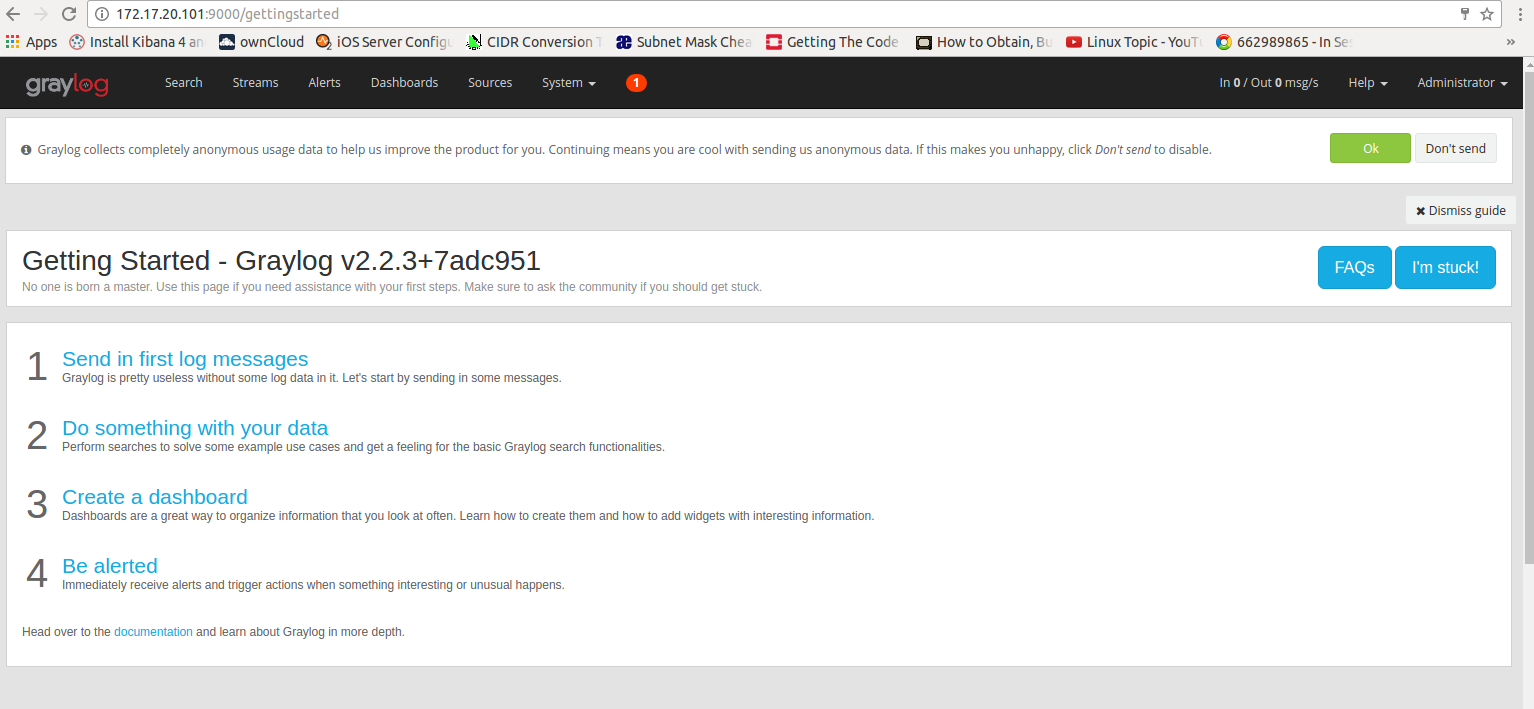Click the info icon in the usage data notice
Viewport: 1534px width, 709px height.
pyautogui.click(x=26, y=150)
